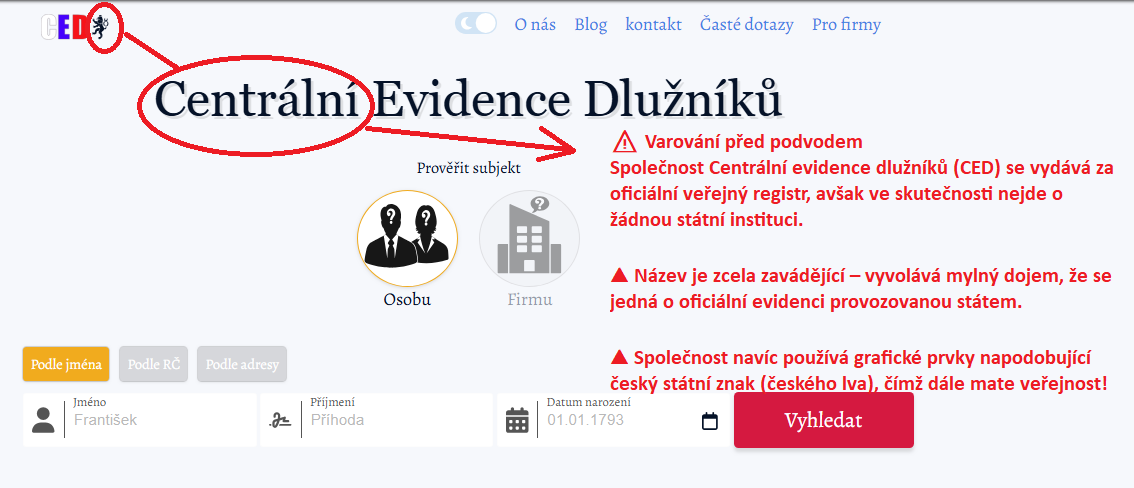Click the Vyhledat search button
The width and height of the screenshot is (1134, 488).
(x=824, y=420)
